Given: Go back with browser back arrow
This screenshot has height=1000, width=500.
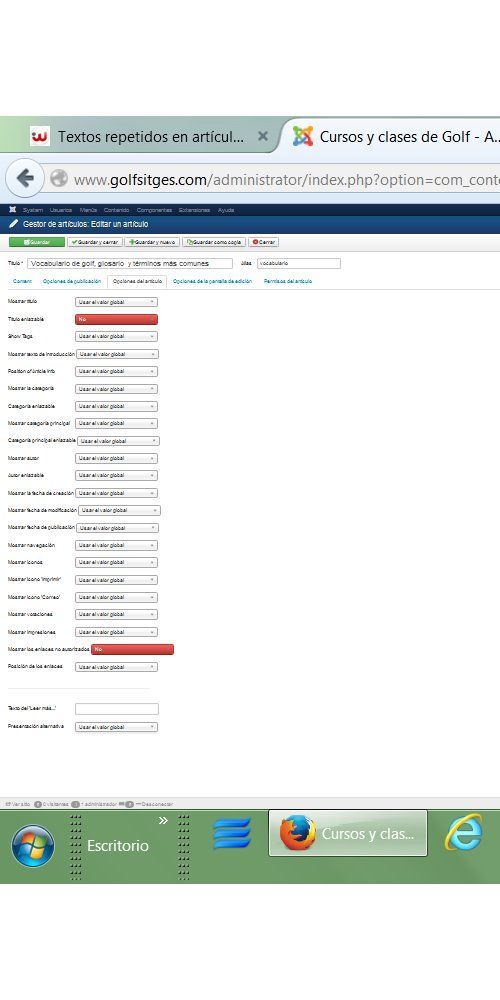Looking at the screenshot, I should tap(25, 178).
